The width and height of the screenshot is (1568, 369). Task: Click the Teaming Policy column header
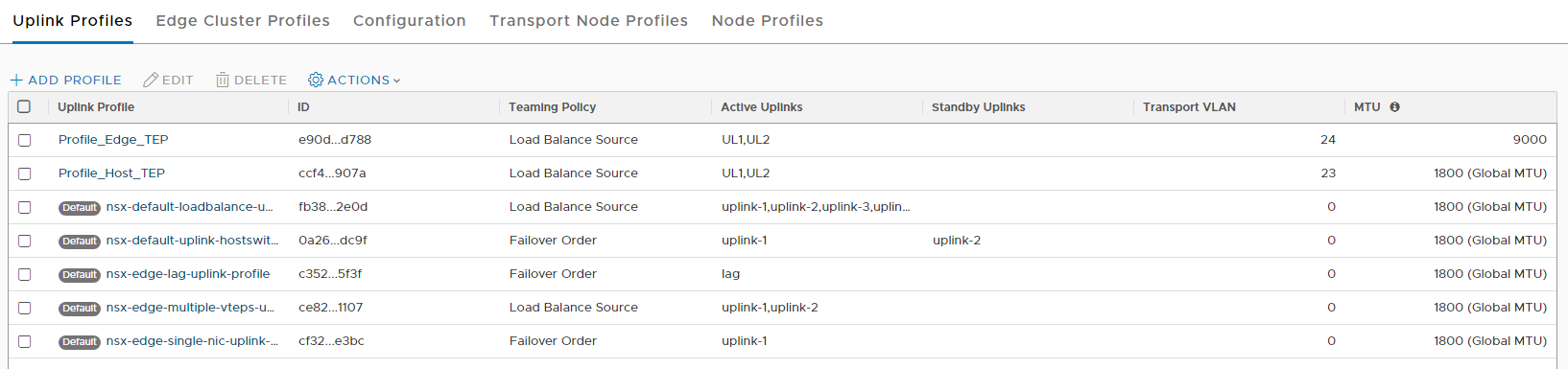(553, 107)
